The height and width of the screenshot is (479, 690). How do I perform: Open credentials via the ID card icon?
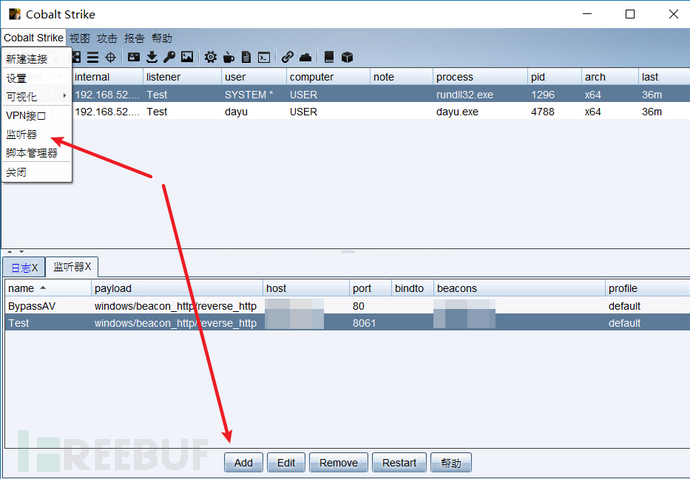134,57
